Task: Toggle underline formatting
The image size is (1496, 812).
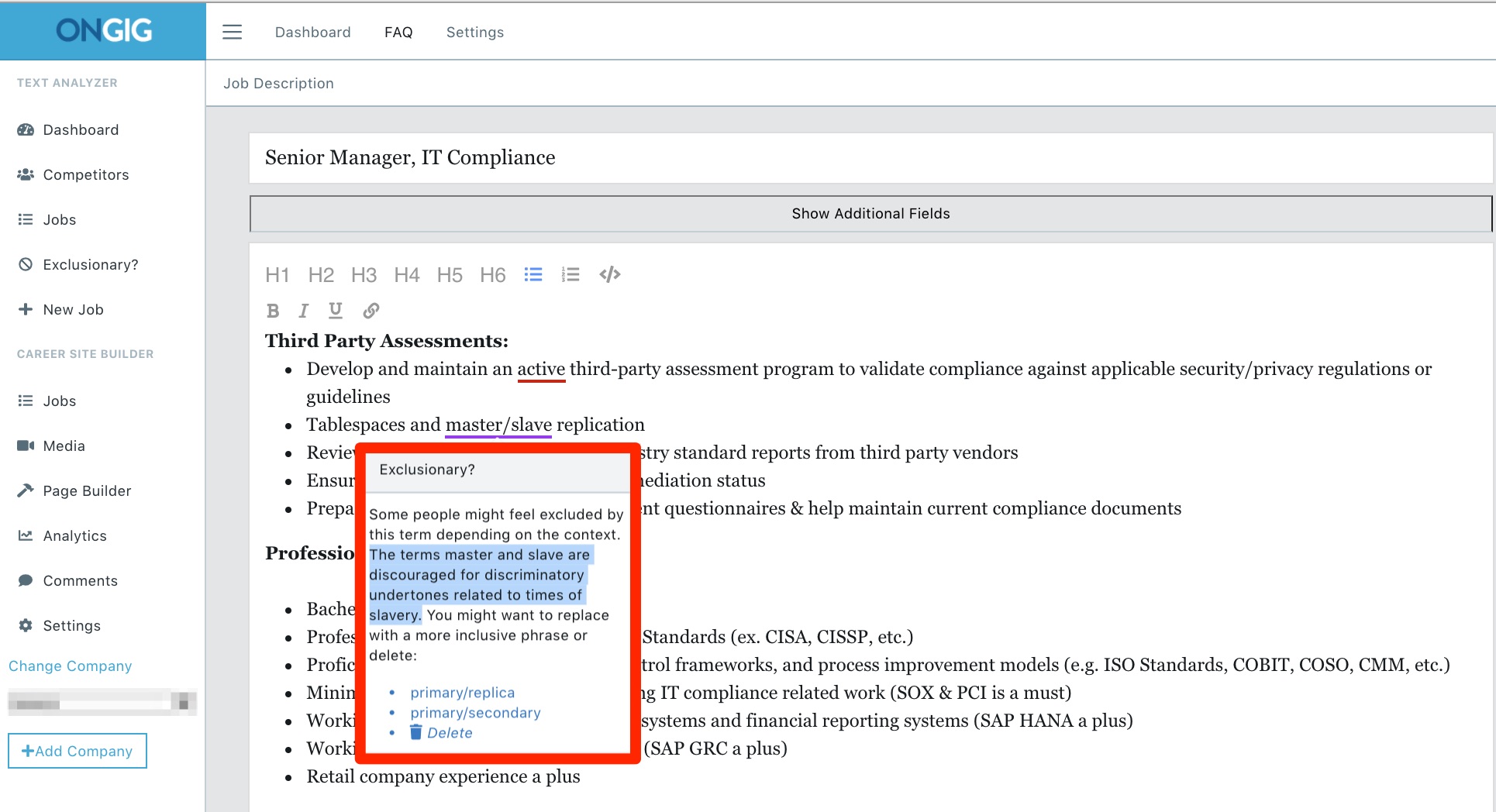Action: [335, 311]
